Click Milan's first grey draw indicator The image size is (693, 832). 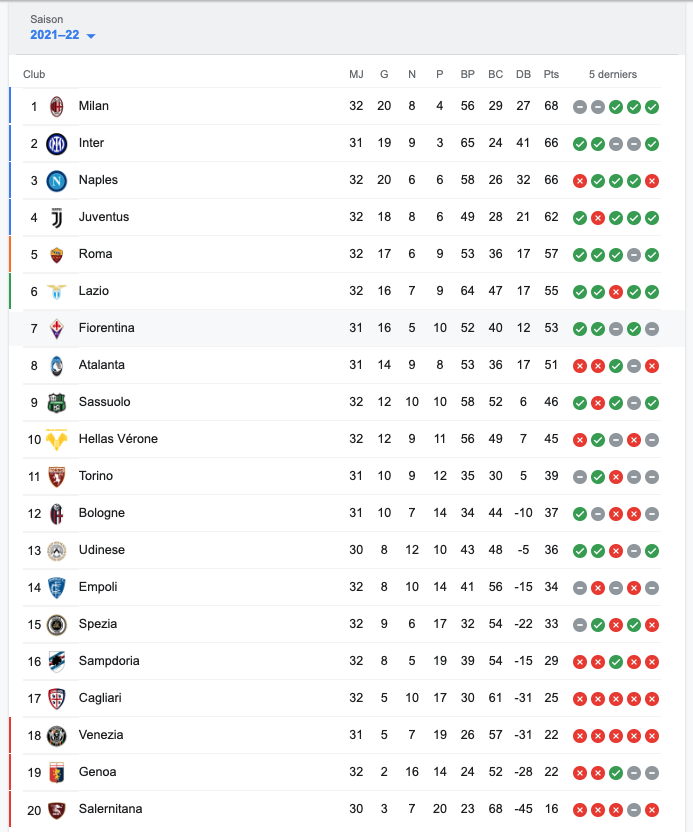click(579, 107)
